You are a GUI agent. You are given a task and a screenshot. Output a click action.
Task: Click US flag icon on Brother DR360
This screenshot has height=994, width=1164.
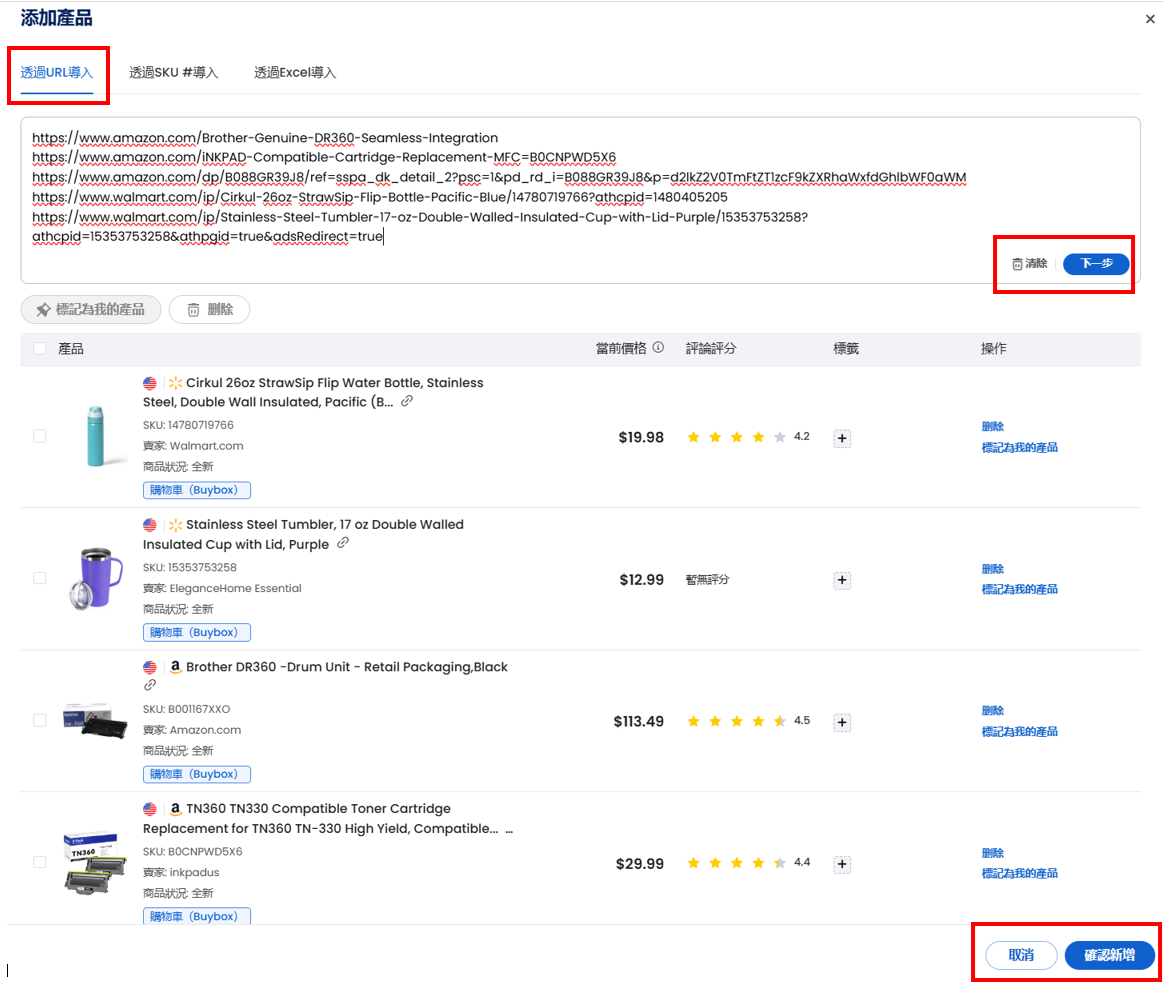pyautogui.click(x=150, y=667)
